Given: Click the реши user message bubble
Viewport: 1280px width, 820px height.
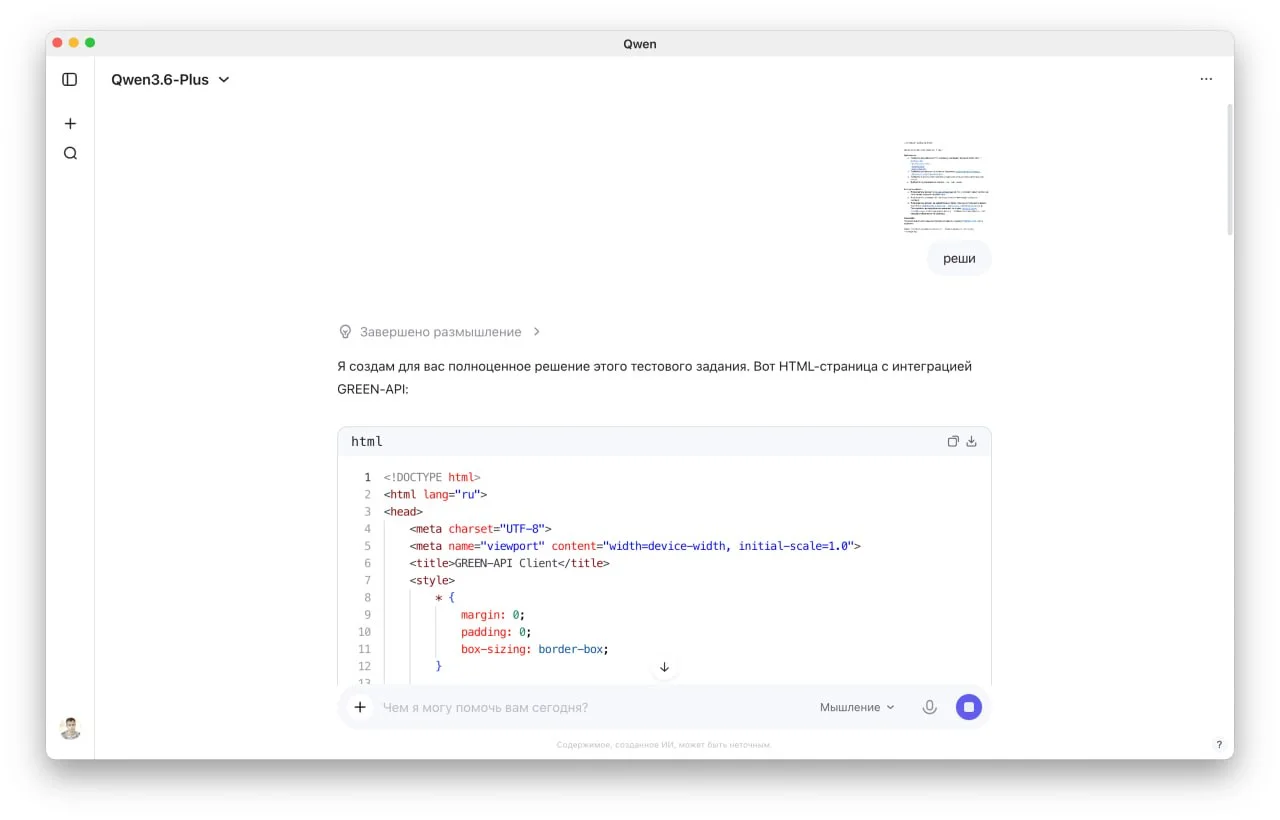Looking at the screenshot, I should point(959,258).
